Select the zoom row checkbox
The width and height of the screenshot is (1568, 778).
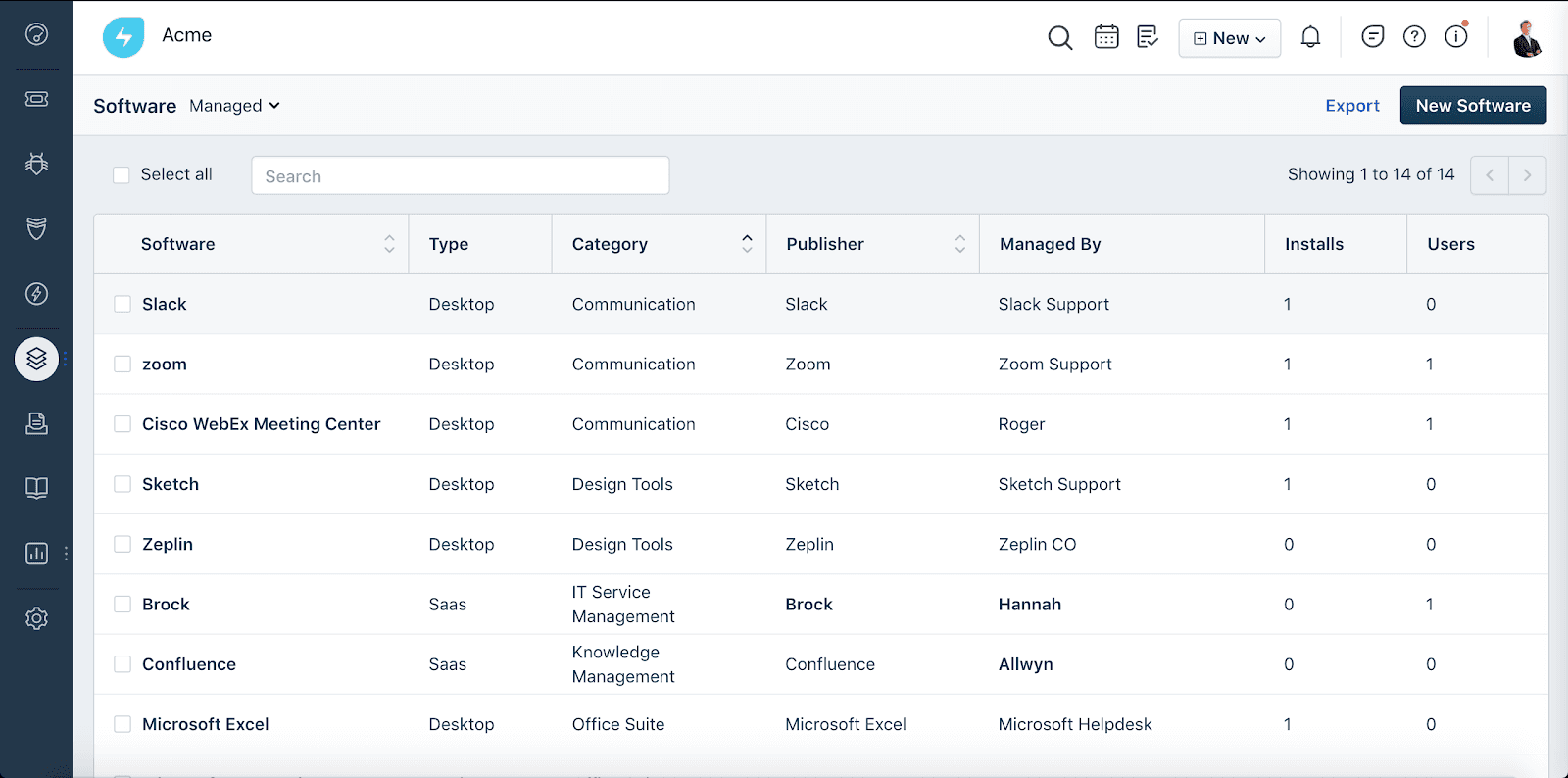coord(122,364)
